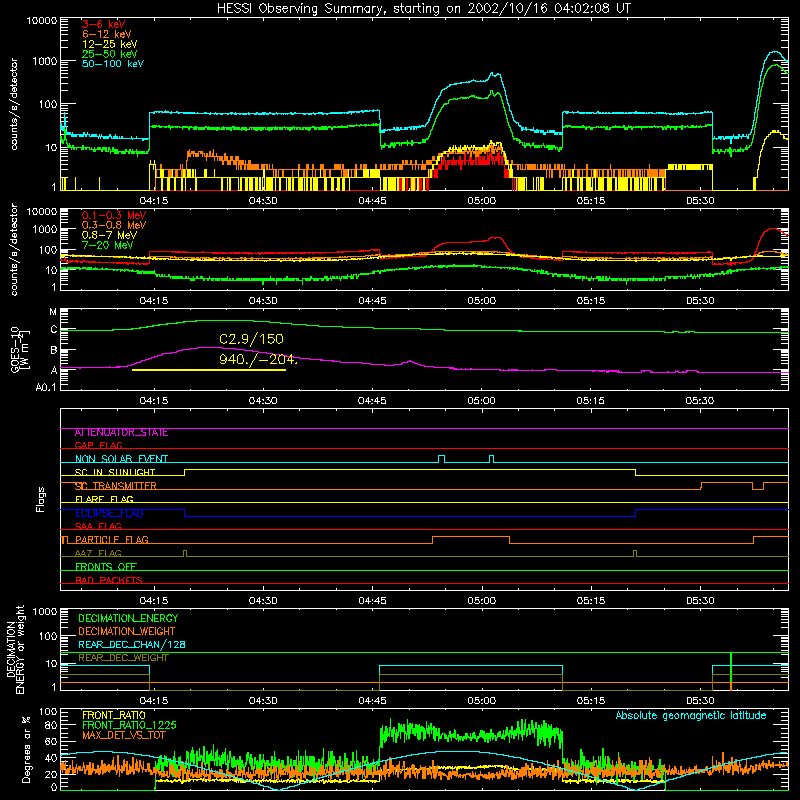800x800 pixels.
Task: Select the AA7_FLAG label
Action: (98, 553)
